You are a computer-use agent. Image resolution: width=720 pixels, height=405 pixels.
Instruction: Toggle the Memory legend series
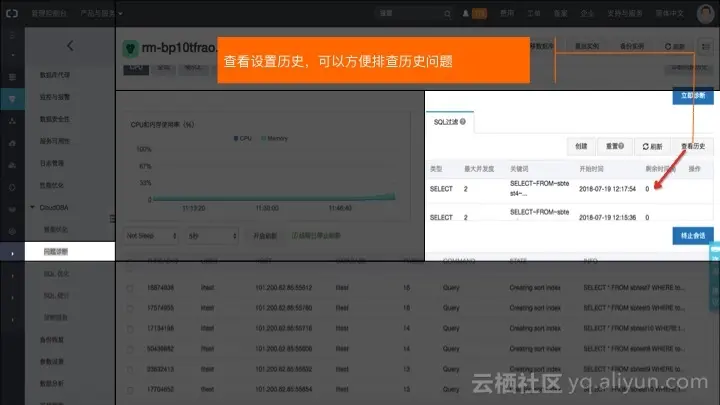[274, 138]
